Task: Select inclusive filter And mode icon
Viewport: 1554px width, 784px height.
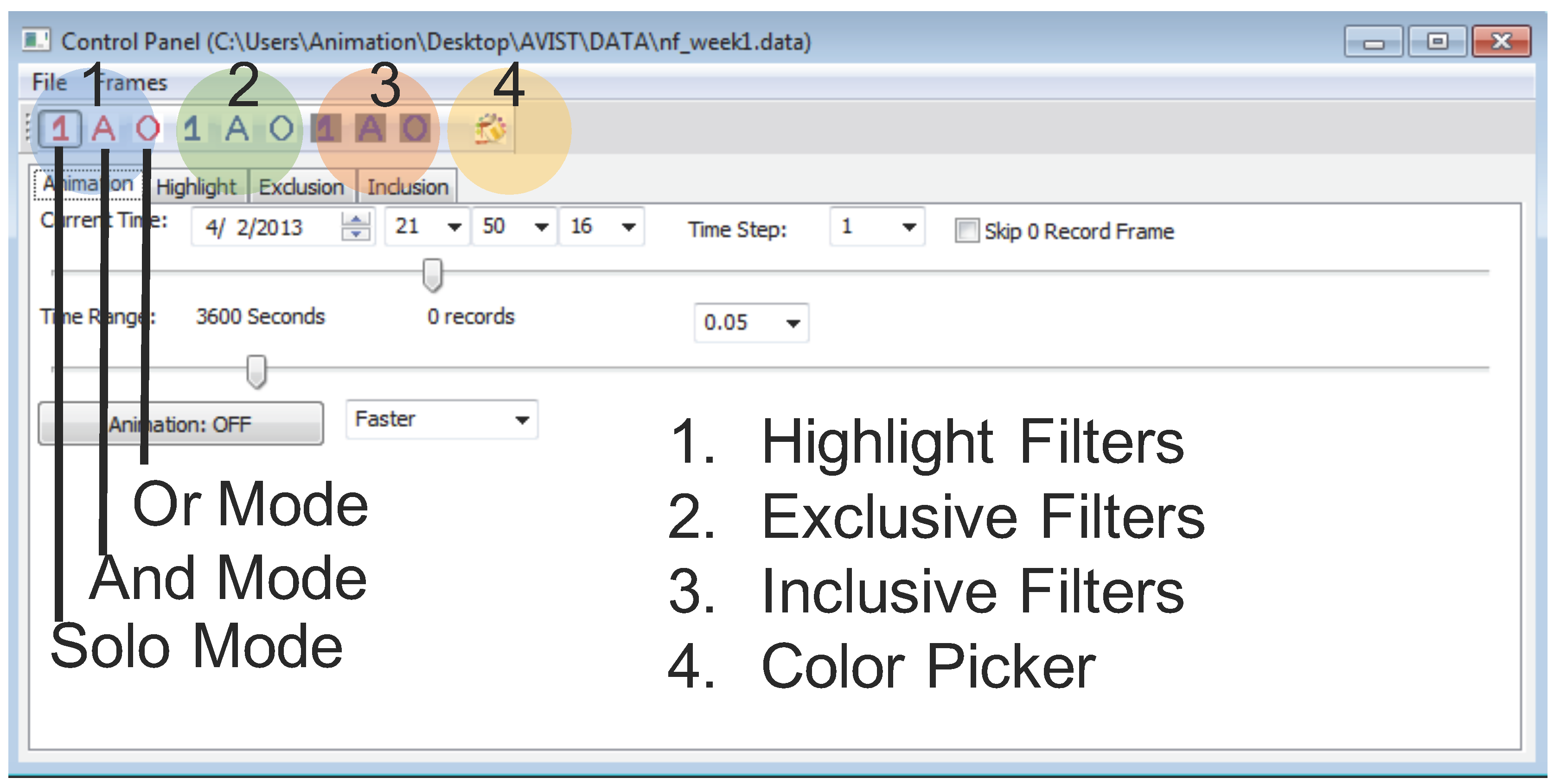Action: click(371, 129)
